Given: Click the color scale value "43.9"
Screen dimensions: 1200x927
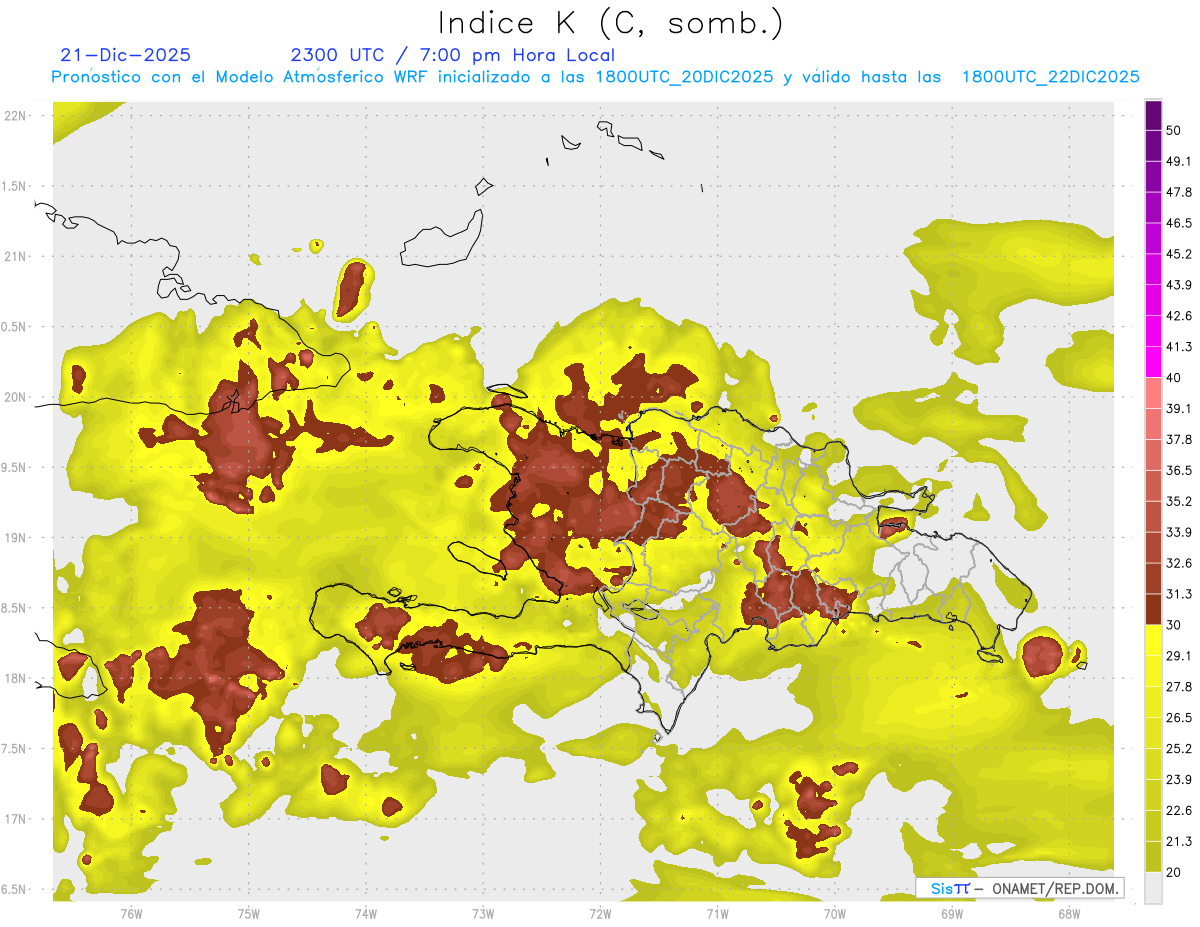Looking at the screenshot, I should (1179, 285).
